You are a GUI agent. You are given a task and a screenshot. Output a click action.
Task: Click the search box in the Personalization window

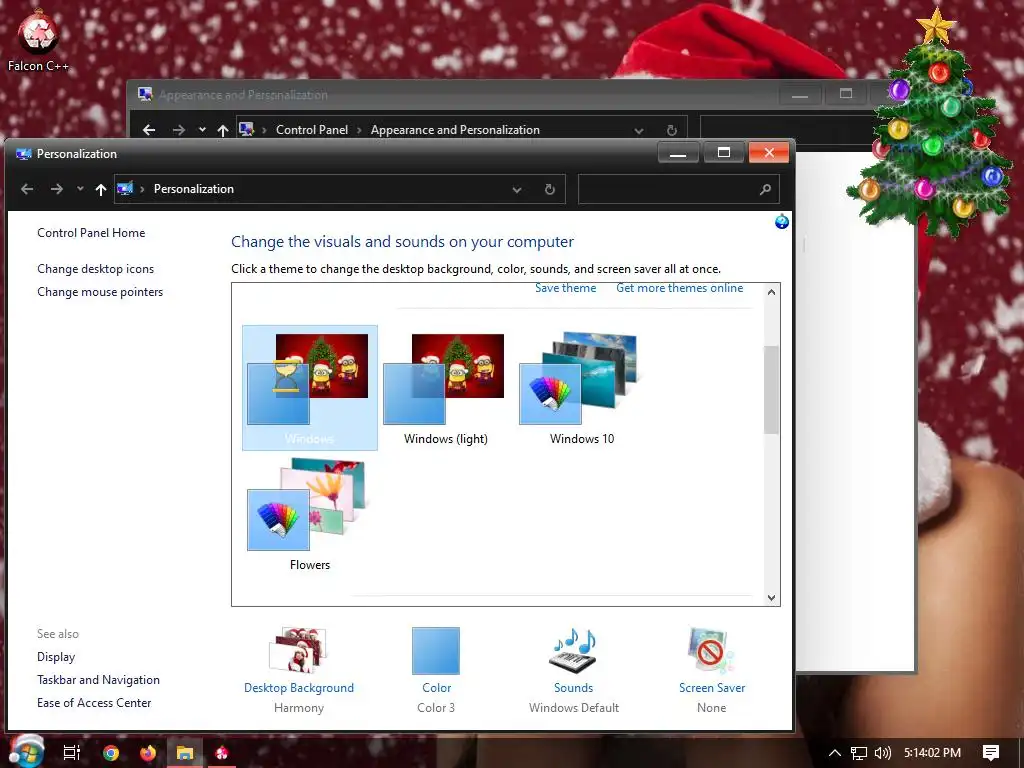(x=679, y=189)
